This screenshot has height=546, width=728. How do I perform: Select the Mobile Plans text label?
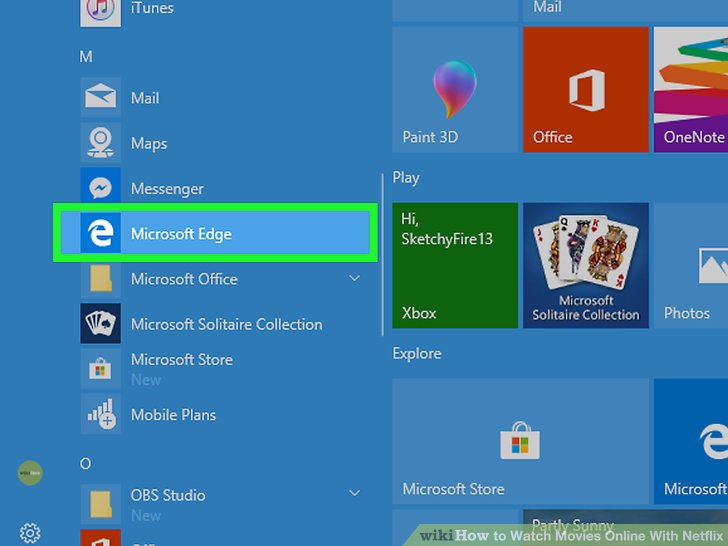[x=173, y=415]
